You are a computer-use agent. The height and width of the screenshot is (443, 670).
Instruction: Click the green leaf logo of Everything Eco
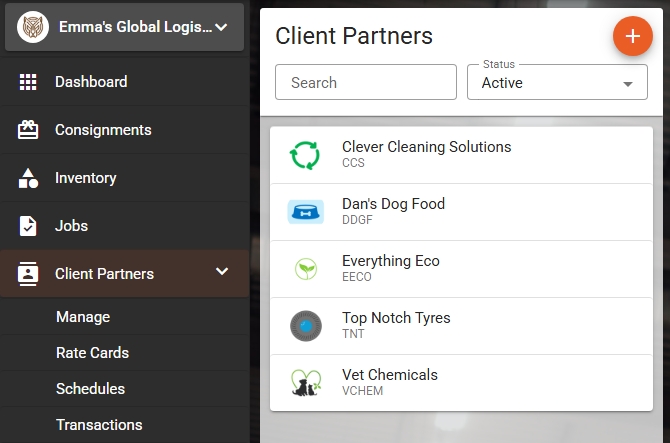(x=306, y=269)
